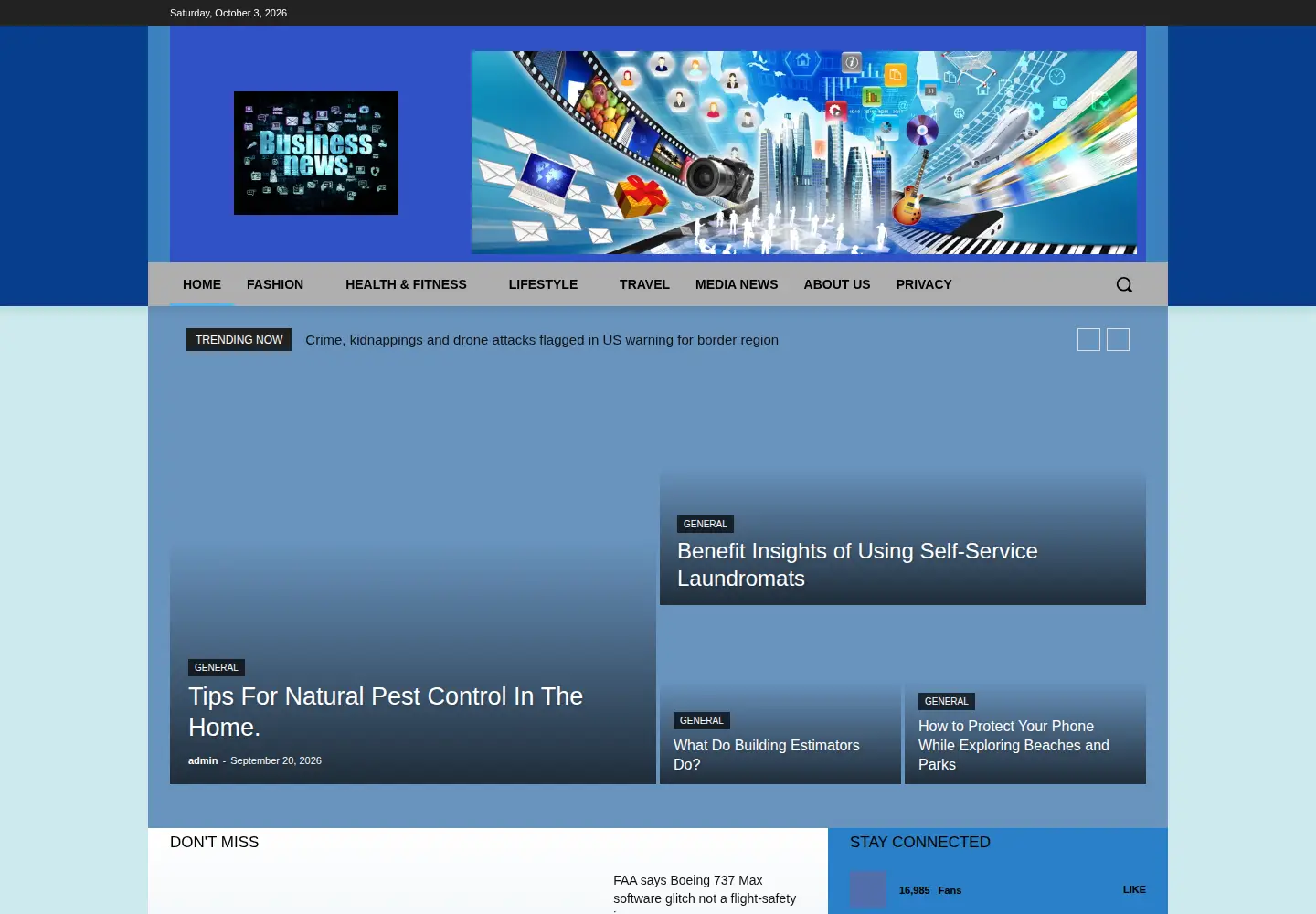Open Lifestyle menu
Screen dimensions: 1316x914
(x=543, y=284)
